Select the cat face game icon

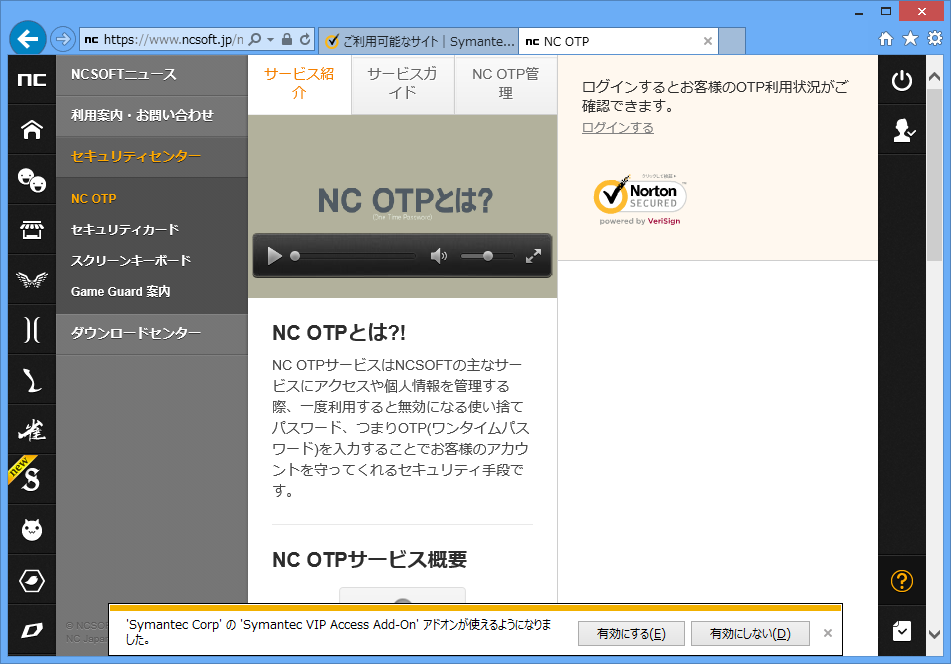point(32,530)
